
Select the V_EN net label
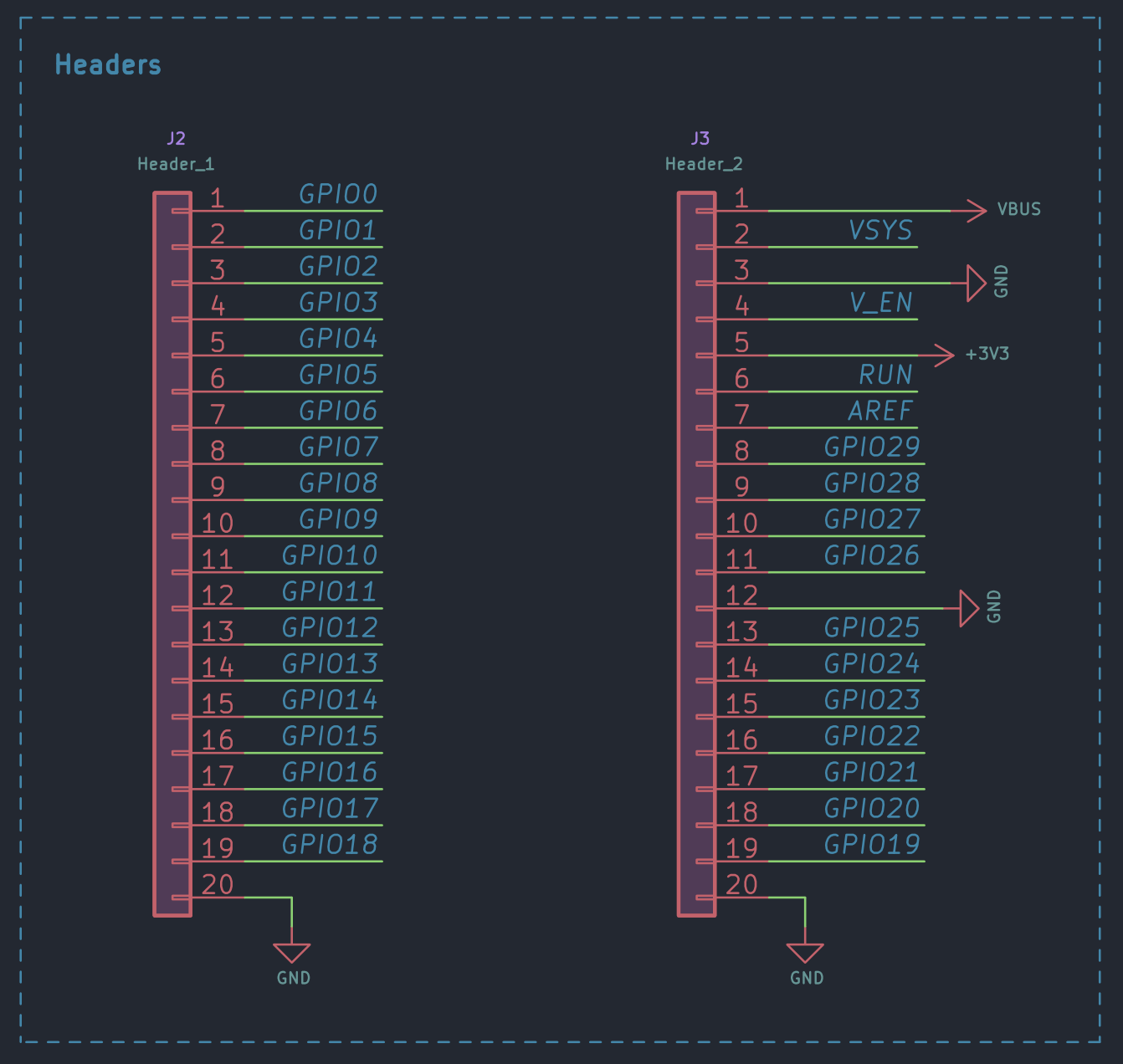[x=881, y=302]
